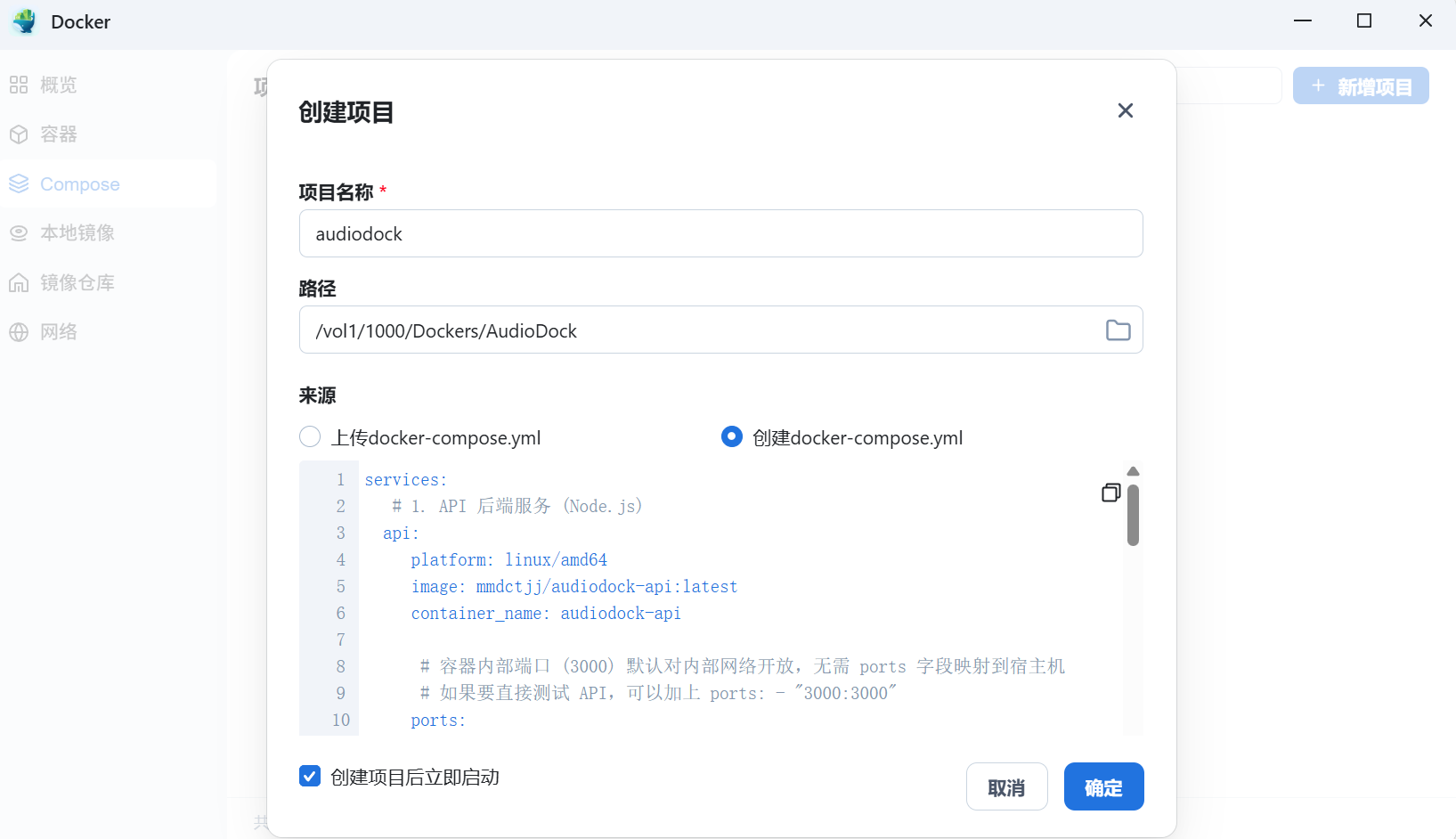The height and width of the screenshot is (839, 1456).
Task: Open the 容器 containers sidebar item
Action: click(x=108, y=134)
